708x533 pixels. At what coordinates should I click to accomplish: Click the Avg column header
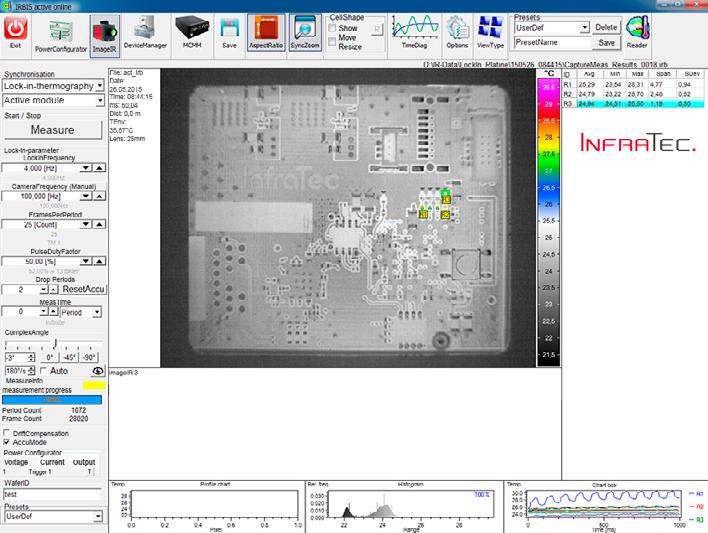[x=589, y=74]
